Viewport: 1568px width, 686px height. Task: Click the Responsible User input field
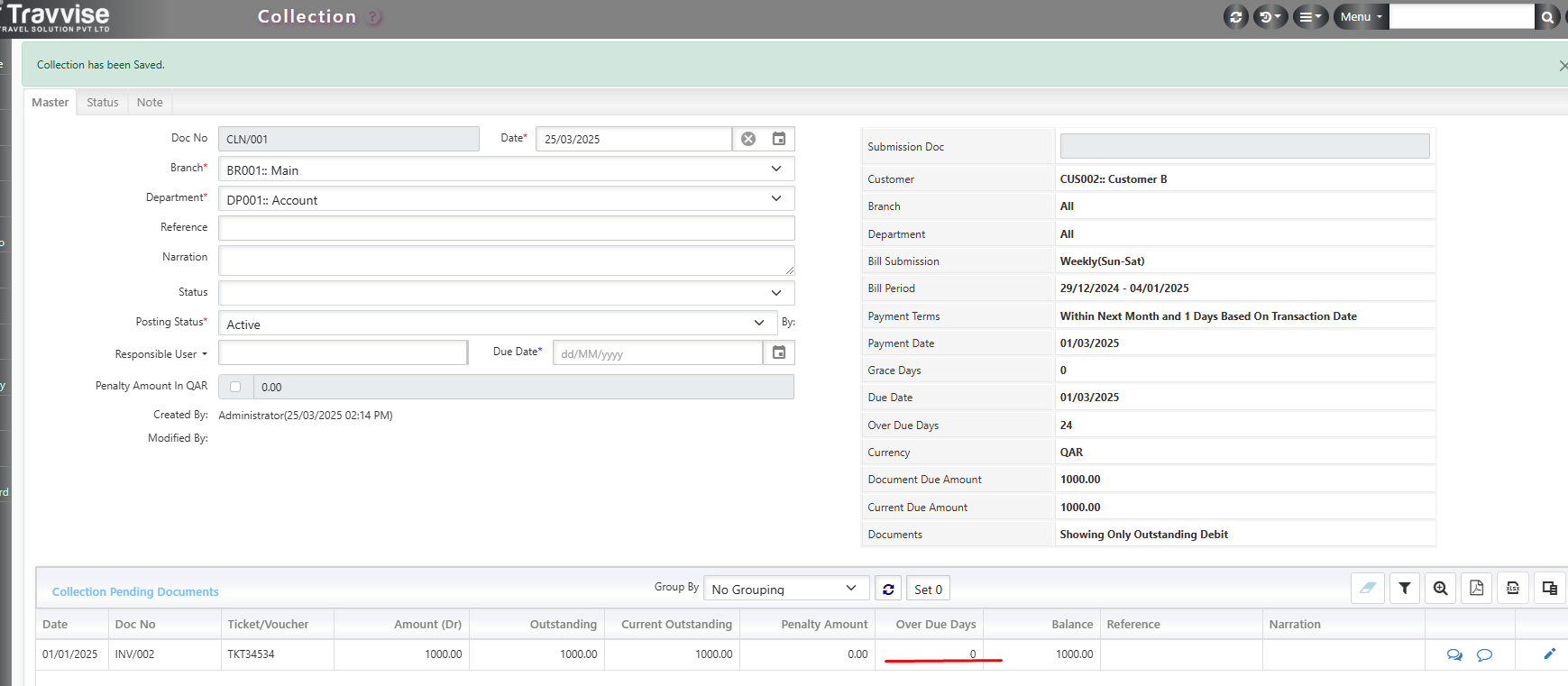(343, 352)
